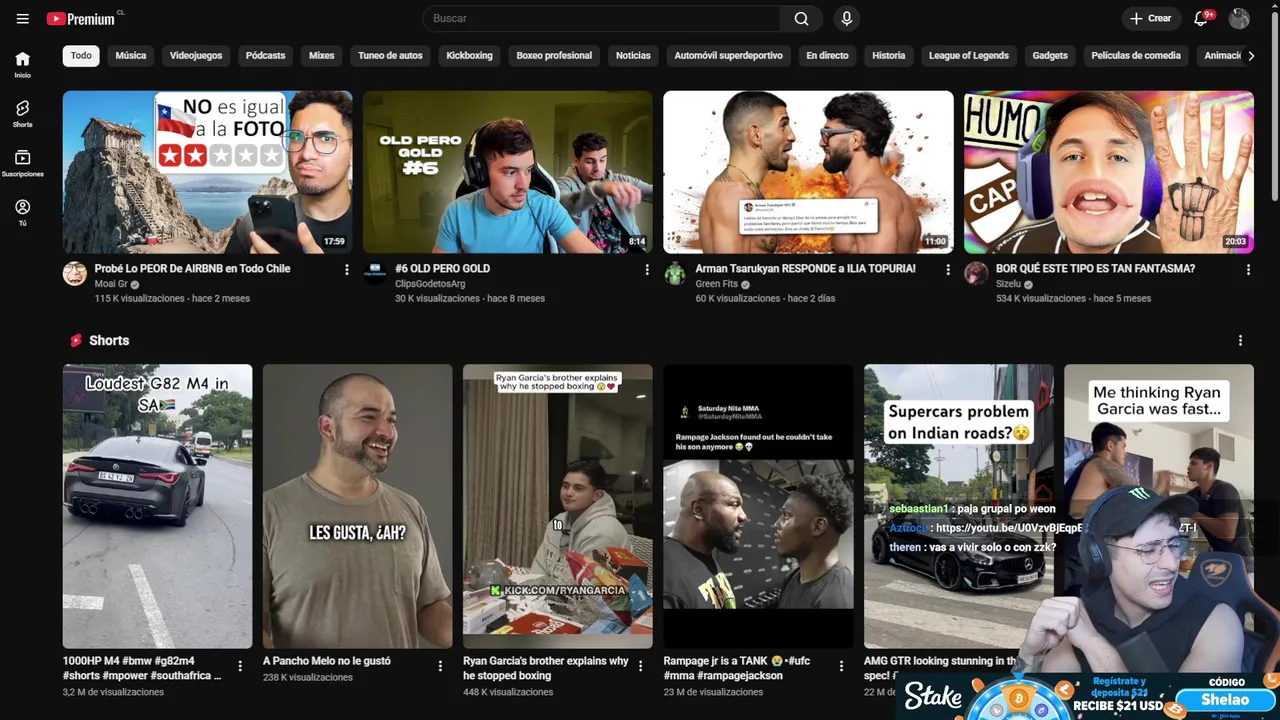The height and width of the screenshot is (720, 1280).
Task: Select the Mixes filter chip
Action: [322, 56]
